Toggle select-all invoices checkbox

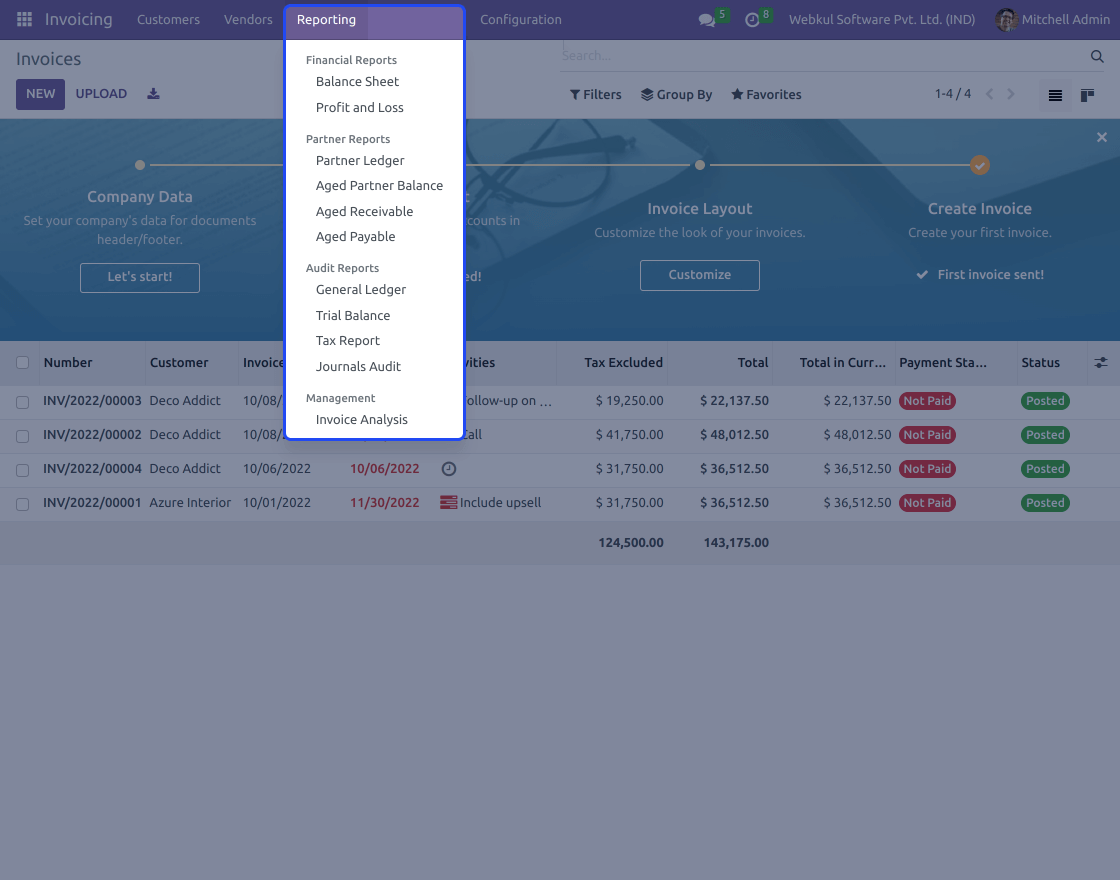[23, 363]
